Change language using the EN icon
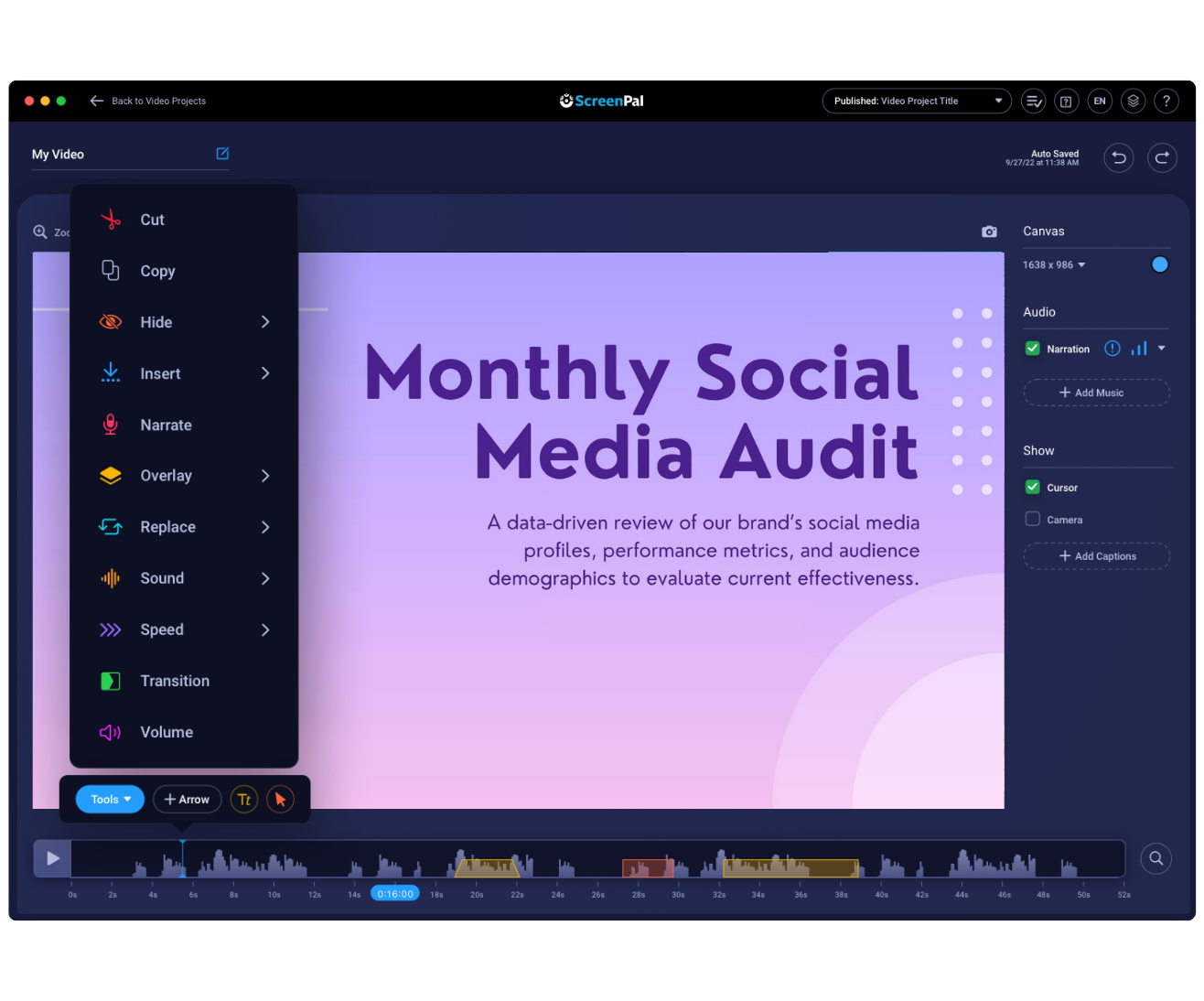1204x1001 pixels. coord(1100,101)
